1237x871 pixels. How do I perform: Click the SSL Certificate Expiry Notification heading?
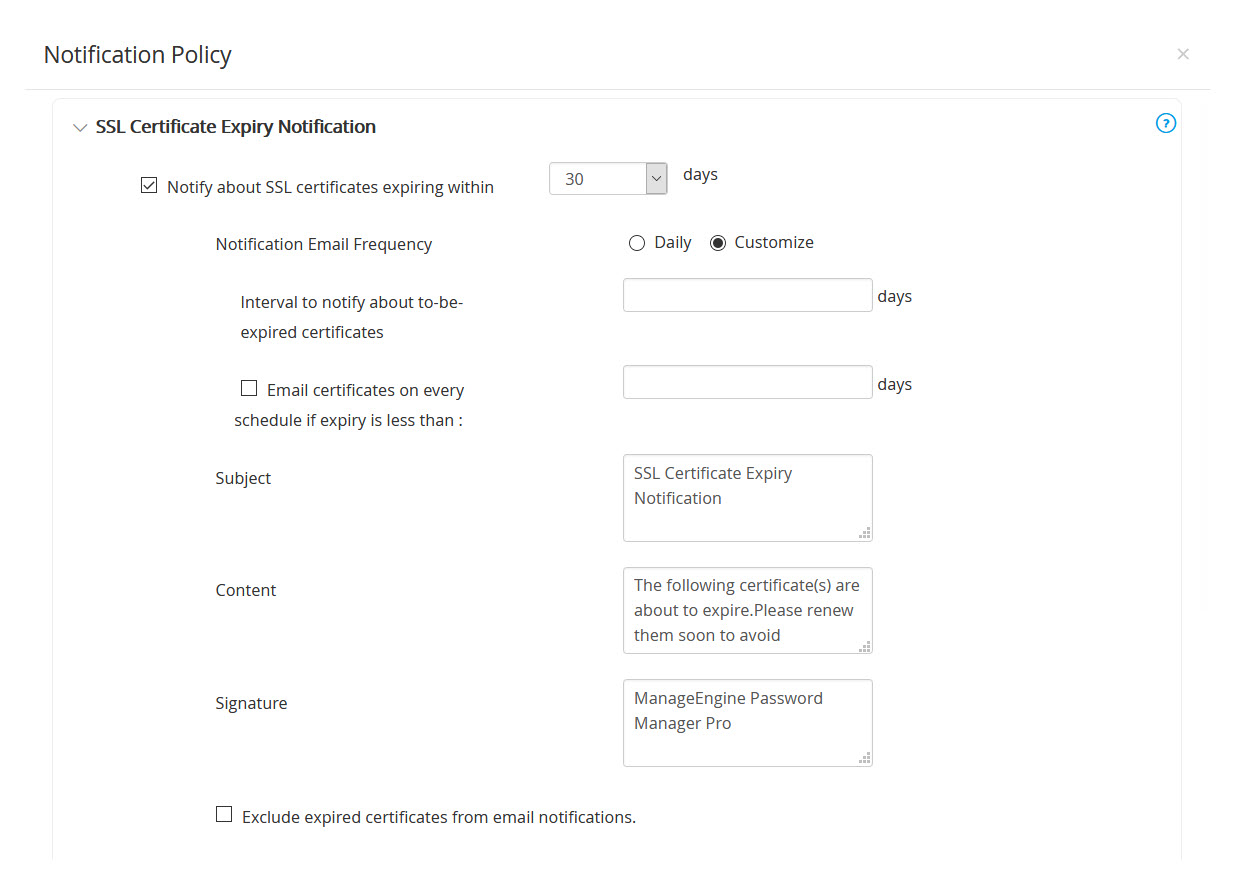236,127
